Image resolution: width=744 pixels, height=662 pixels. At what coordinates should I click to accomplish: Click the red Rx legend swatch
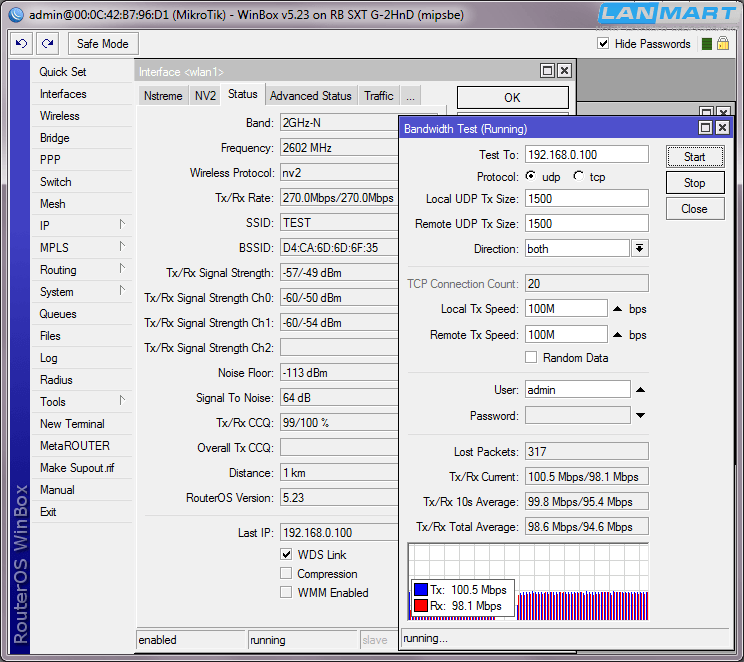pyautogui.click(x=421, y=606)
